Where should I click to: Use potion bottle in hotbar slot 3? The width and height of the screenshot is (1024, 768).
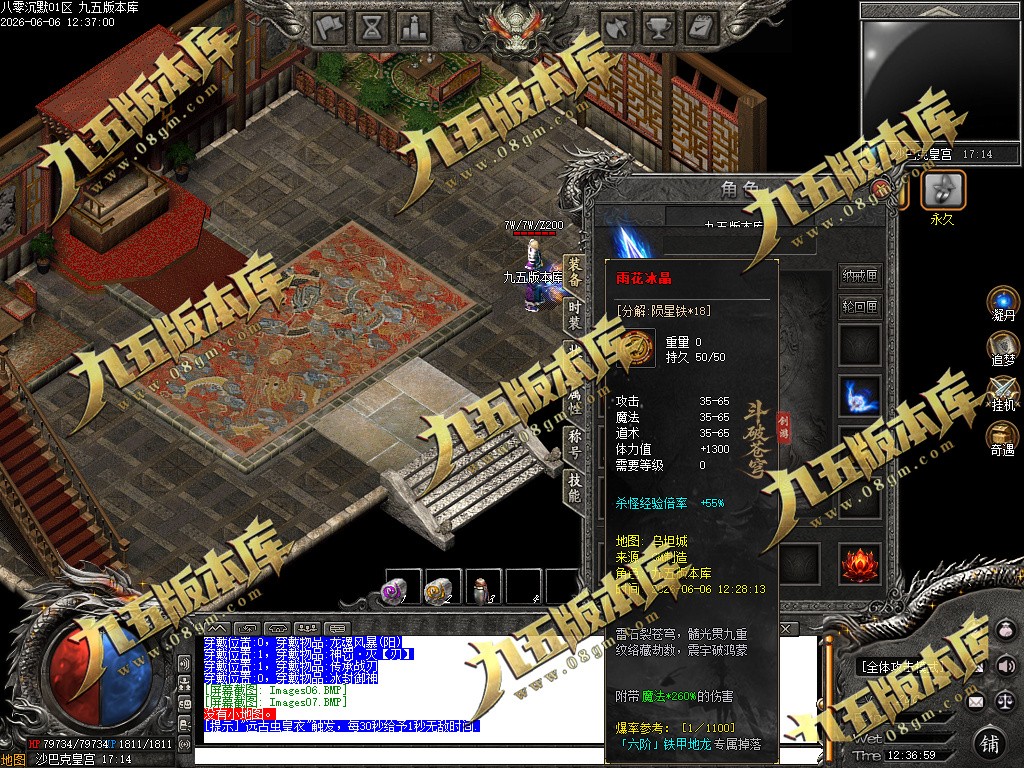pos(481,590)
